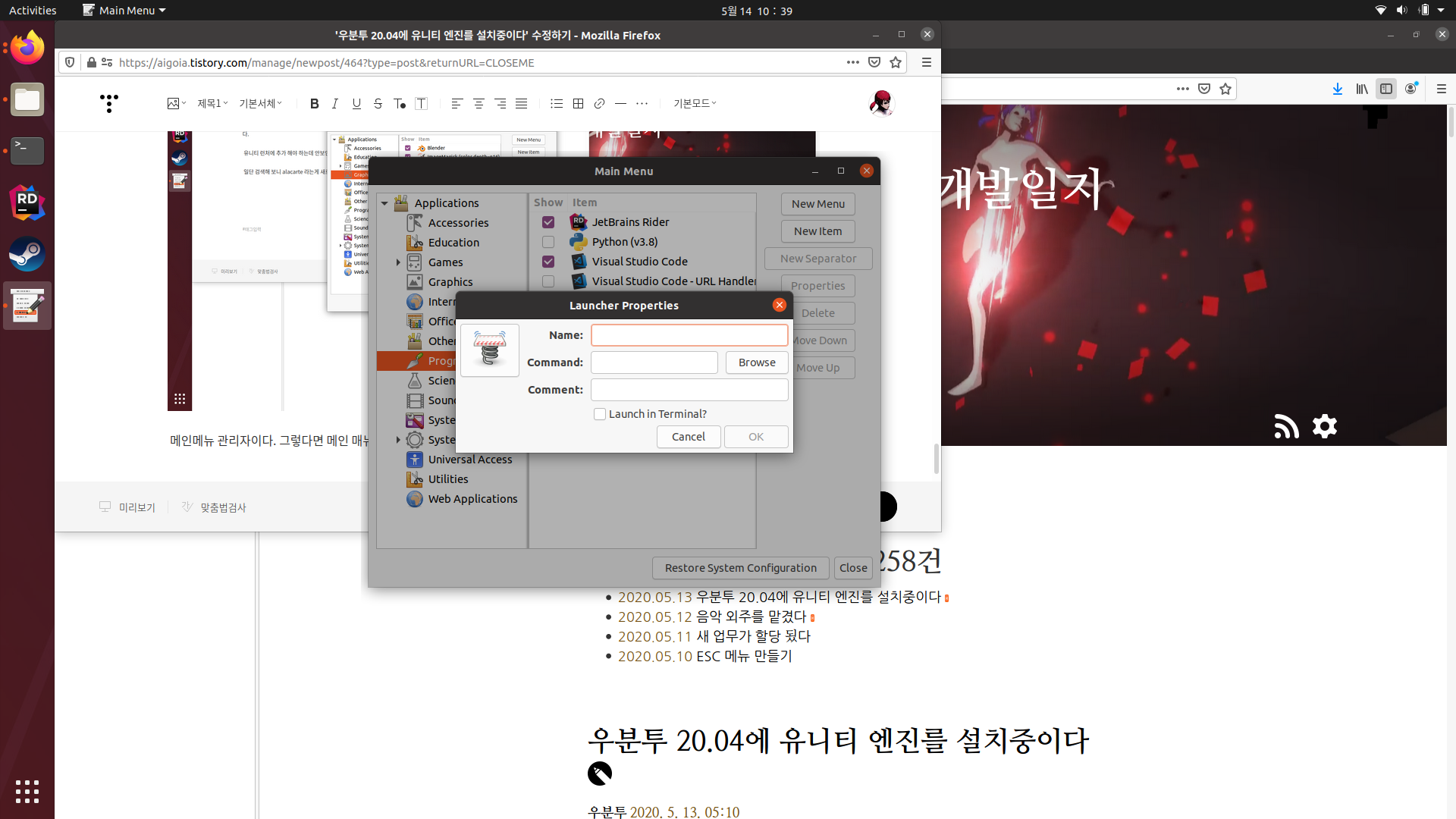The image size is (1456, 819).
Task: Open the Main Menu app menu
Action: point(124,11)
